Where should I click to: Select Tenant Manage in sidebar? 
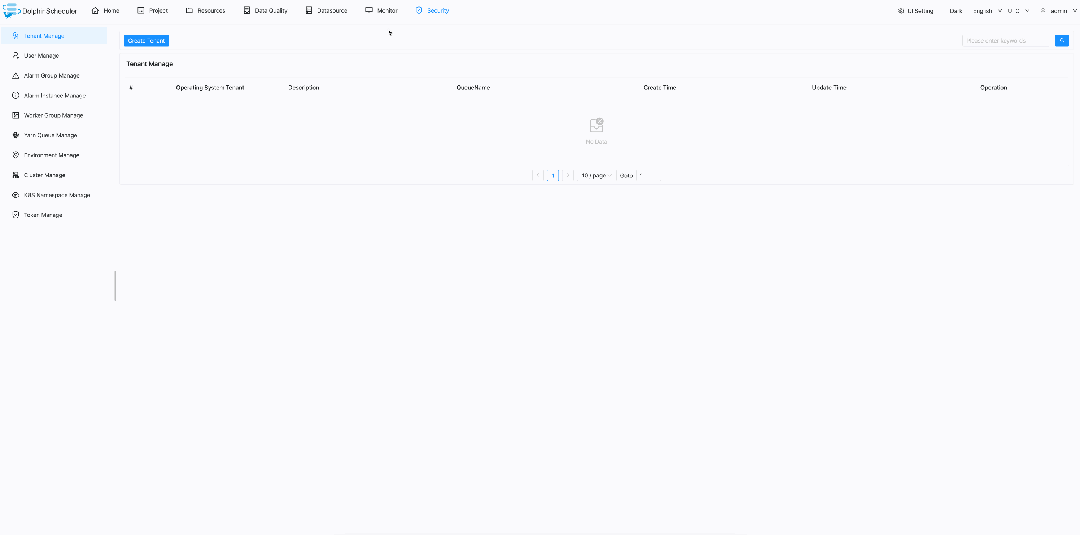pos(54,36)
